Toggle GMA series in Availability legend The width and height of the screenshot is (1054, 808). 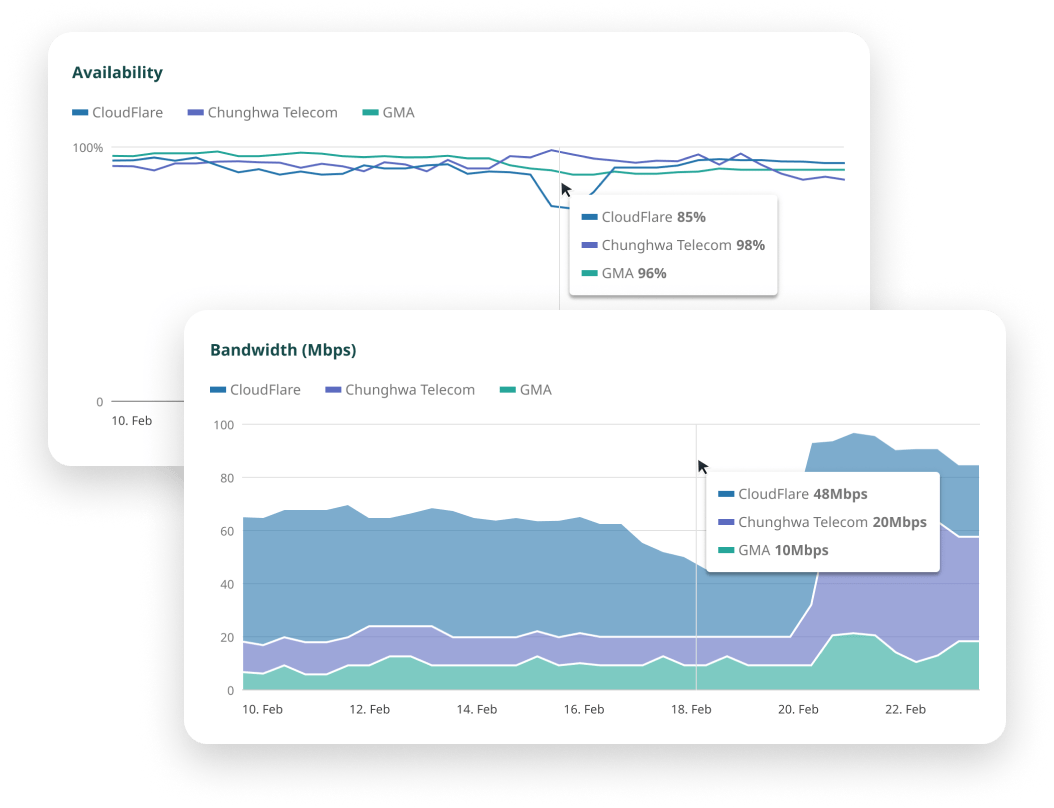pos(389,113)
